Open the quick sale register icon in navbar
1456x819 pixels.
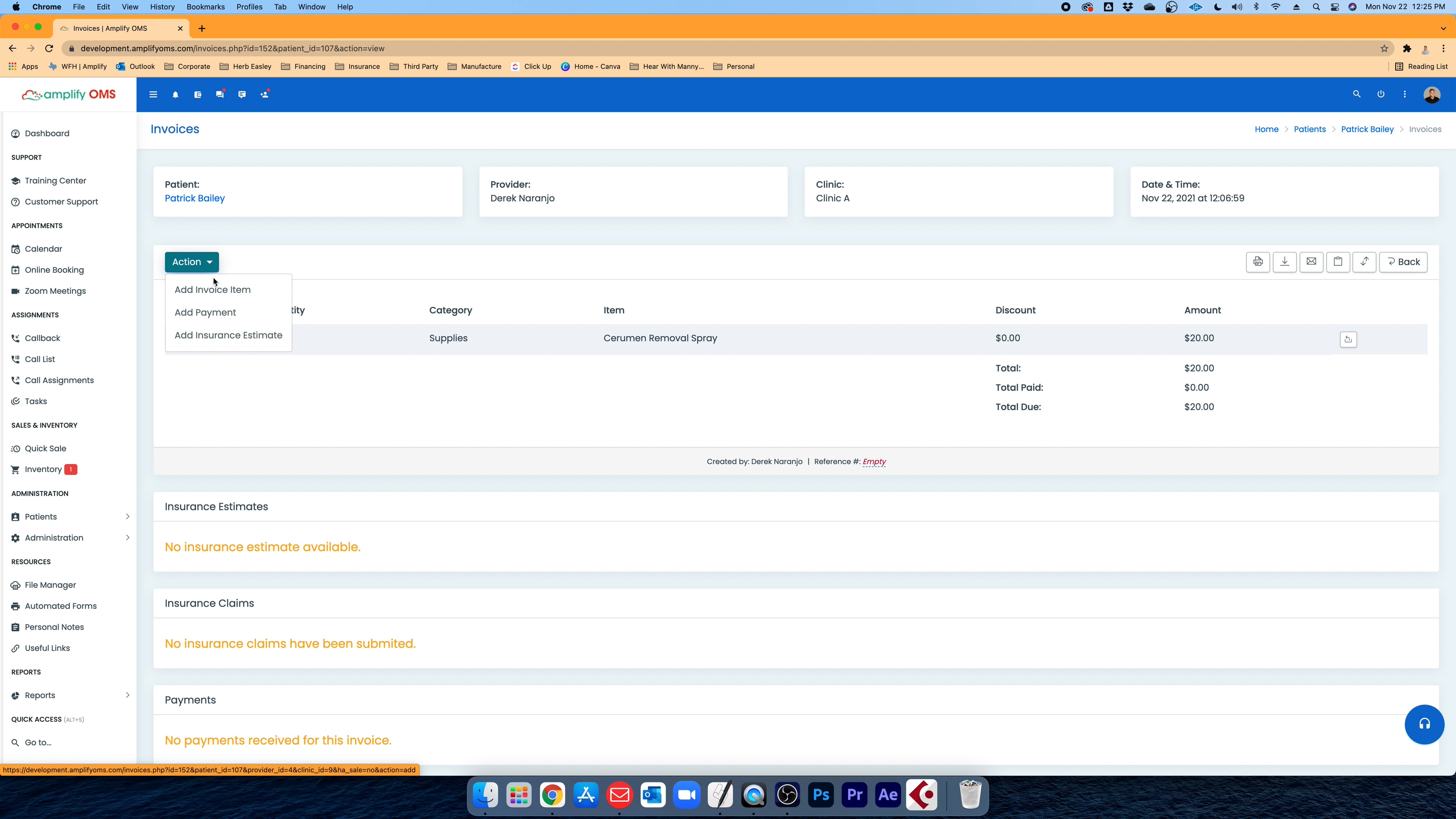(198, 95)
